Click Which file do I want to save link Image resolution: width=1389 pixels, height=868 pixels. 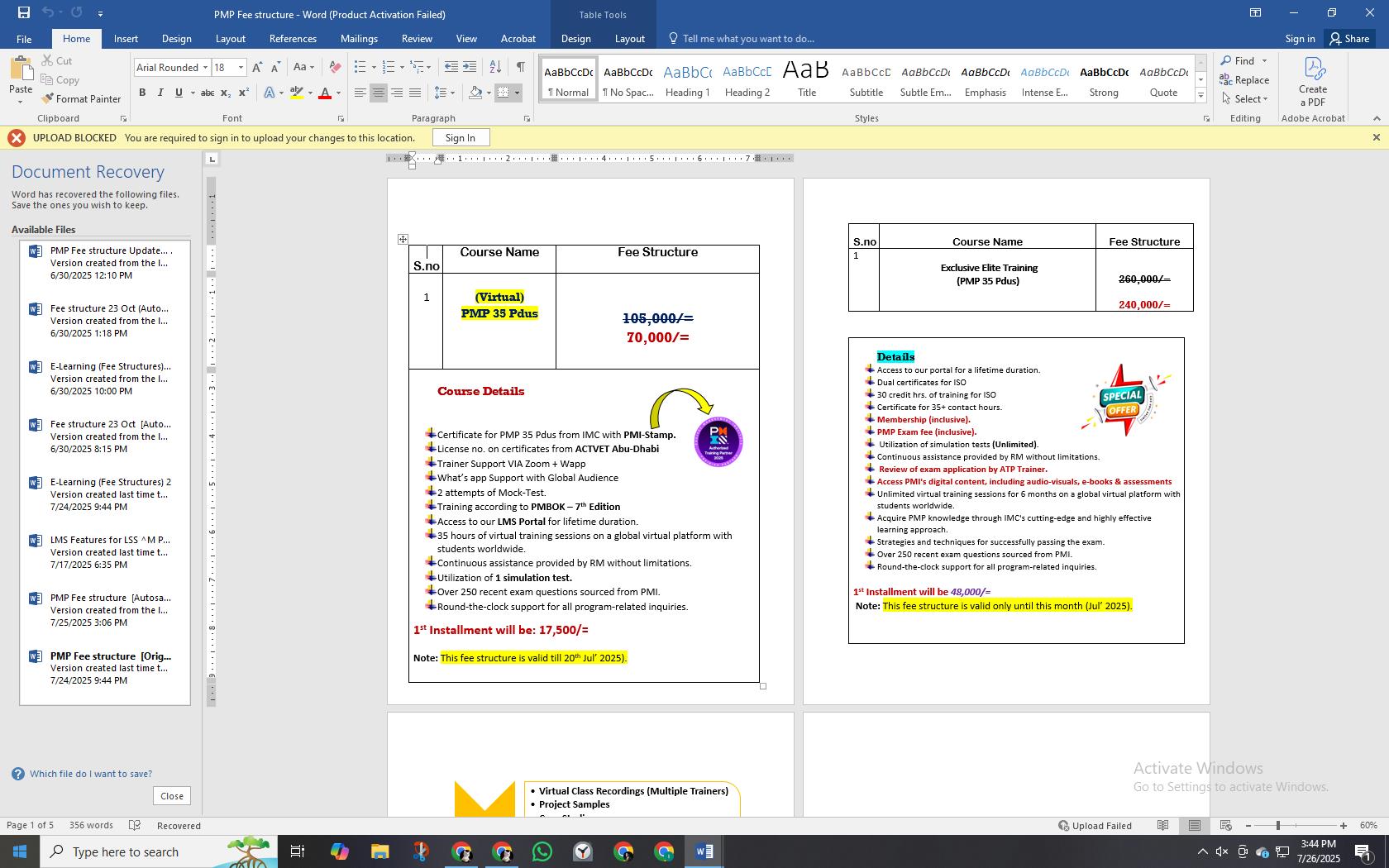pos(91,774)
